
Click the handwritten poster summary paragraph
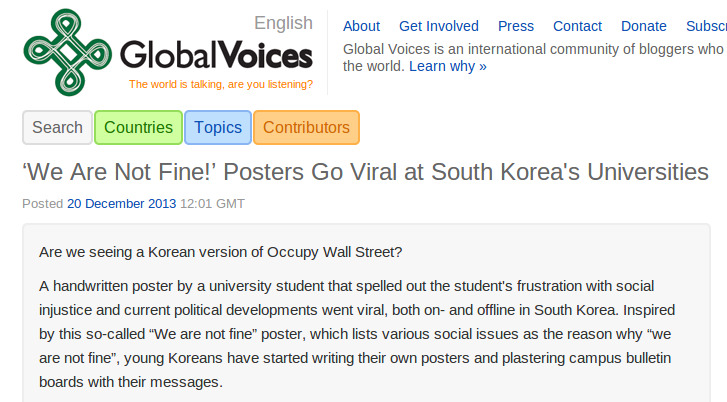pos(357,334)
